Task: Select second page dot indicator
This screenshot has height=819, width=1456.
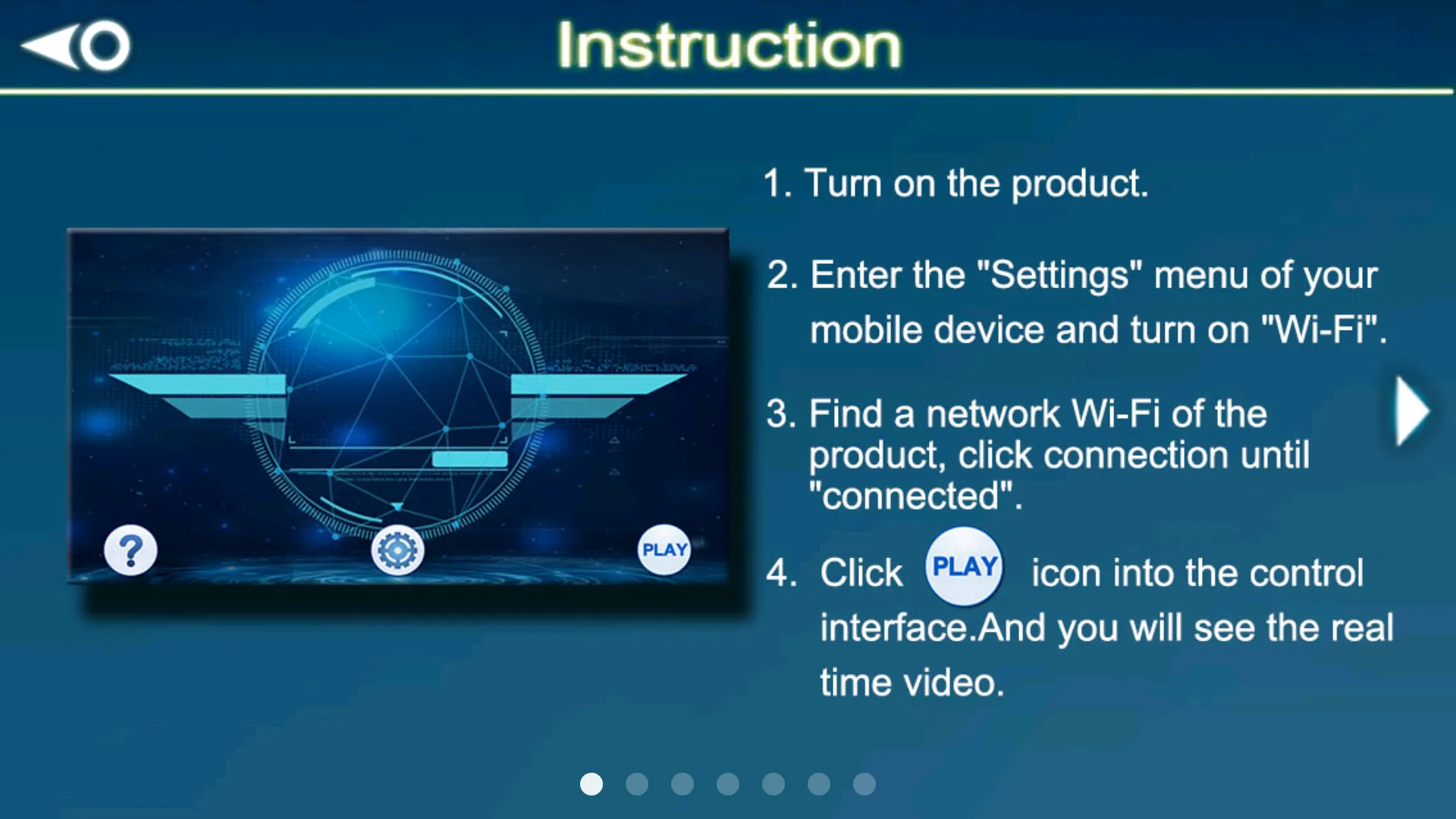Action: pos(637,783)
